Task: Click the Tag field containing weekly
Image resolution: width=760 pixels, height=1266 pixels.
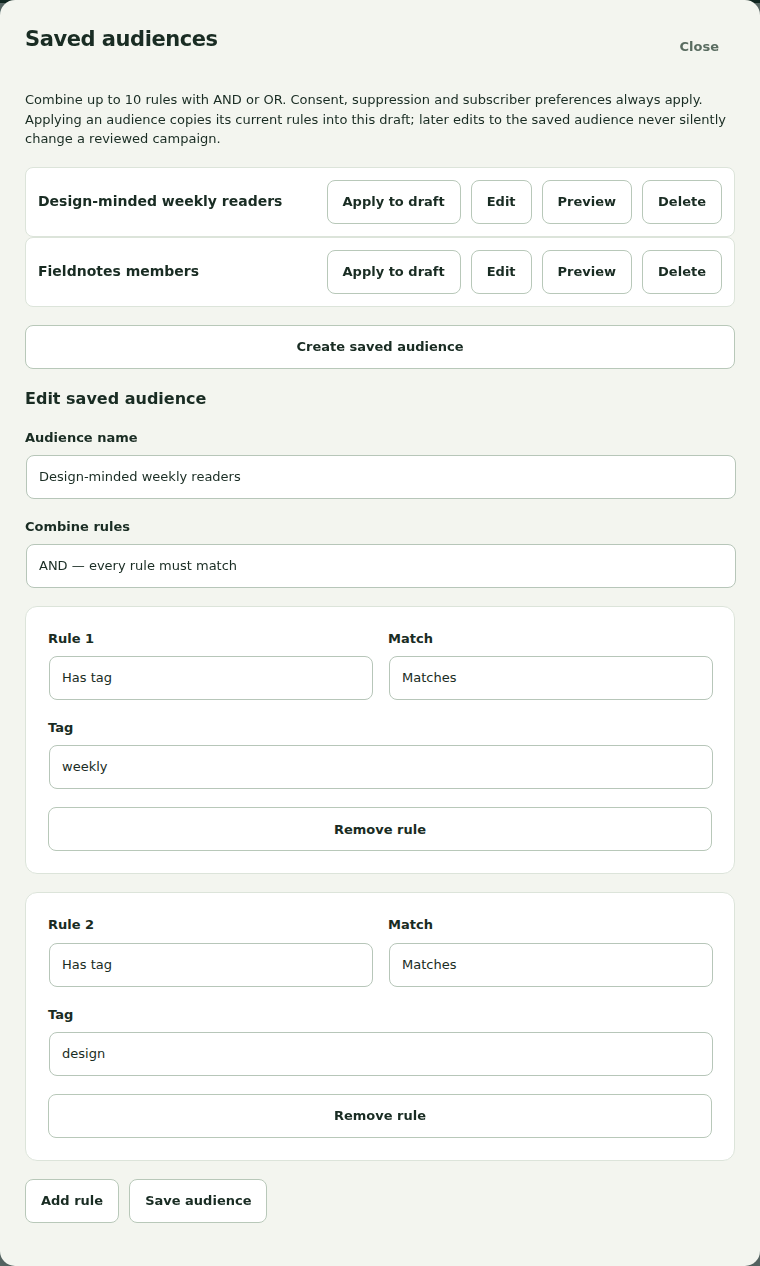Action: (381, 767)
